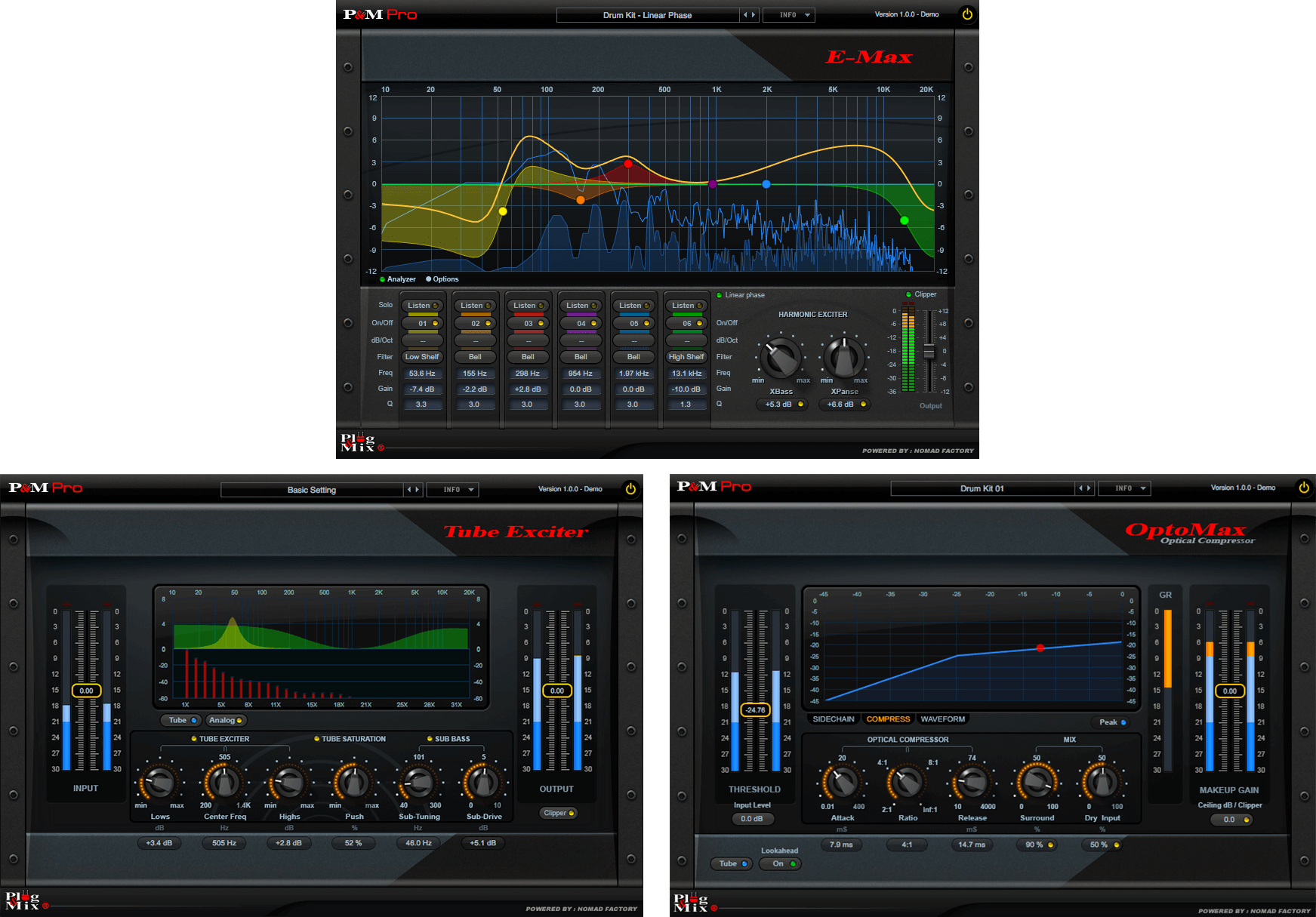Click the Dry Input mix knob
The image size is (1316, 917).
click(1102, 783)
